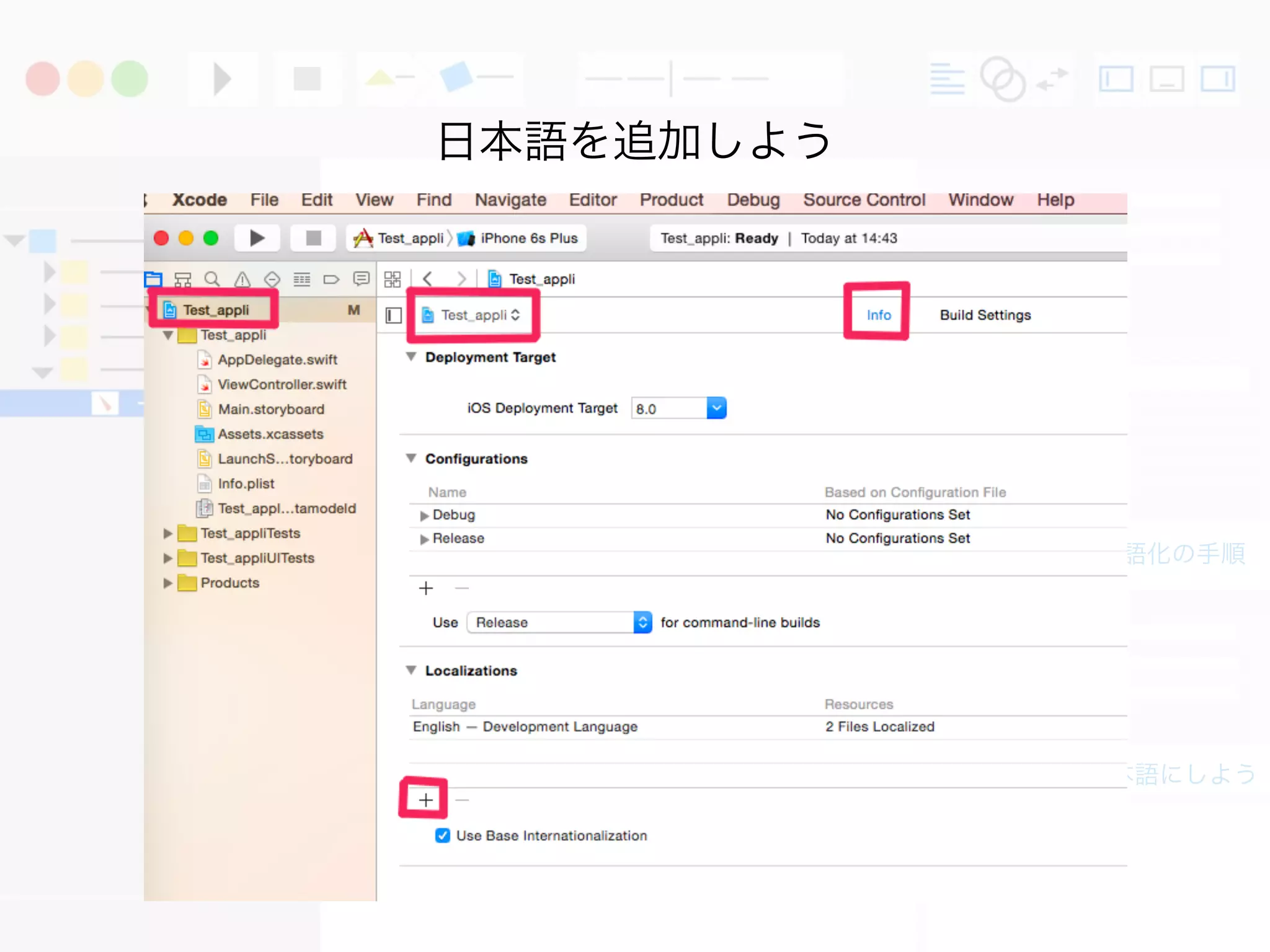Screen dimensions: 1270x952
Task: Click the 'Test_appli: Ready' status display
Action: point(719,238)
